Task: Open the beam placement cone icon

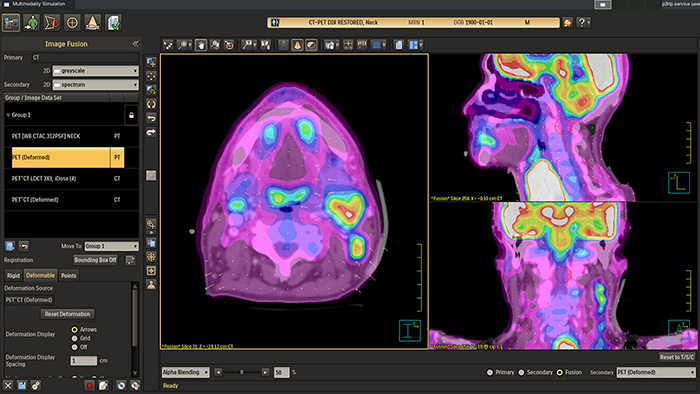Action: point(92,22)
